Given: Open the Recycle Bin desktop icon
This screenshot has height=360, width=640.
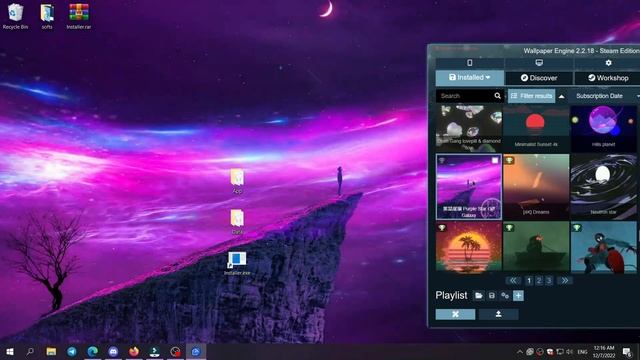Looking at the screenshot, I should coord(16,17).
